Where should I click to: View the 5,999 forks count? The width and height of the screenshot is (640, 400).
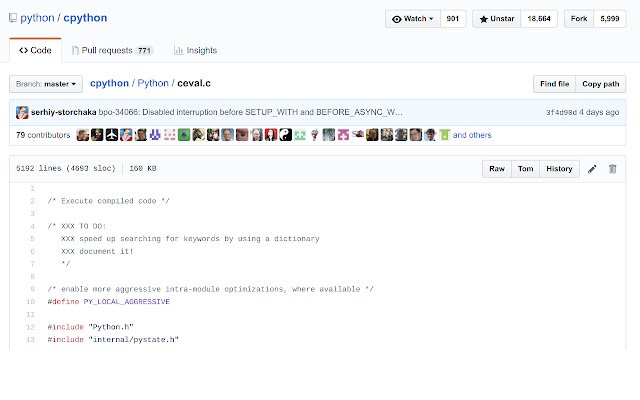point(610,19)
